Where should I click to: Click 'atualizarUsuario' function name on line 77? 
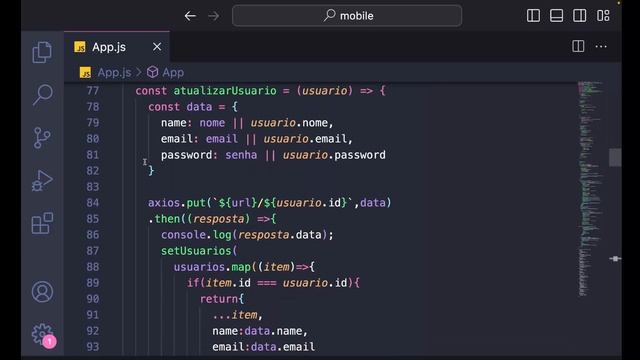225,91
